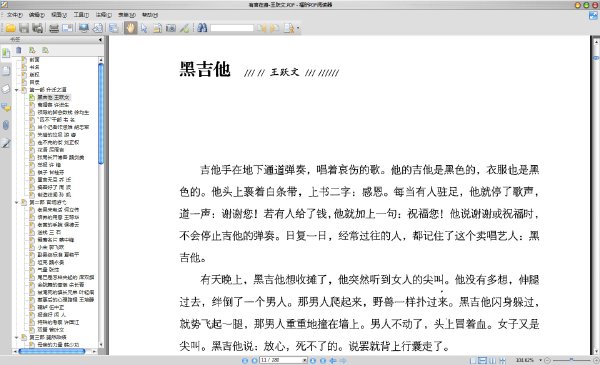The height and width of the screenshot is (365, 600).
Task: Click bookmark list scroll down arrow
Action: pos(101,345)
